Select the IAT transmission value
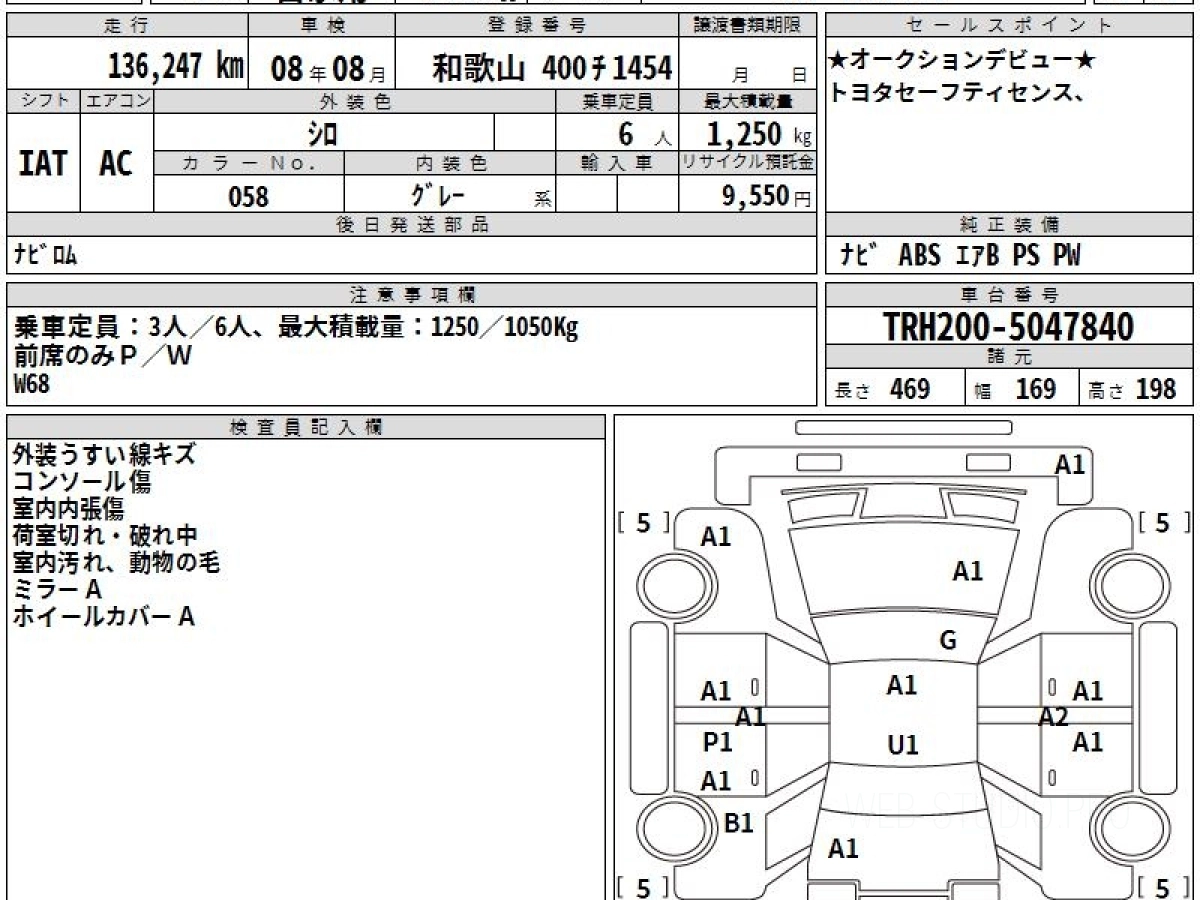Viewport: 1200px width, 900px height. [x=43, y=163]
